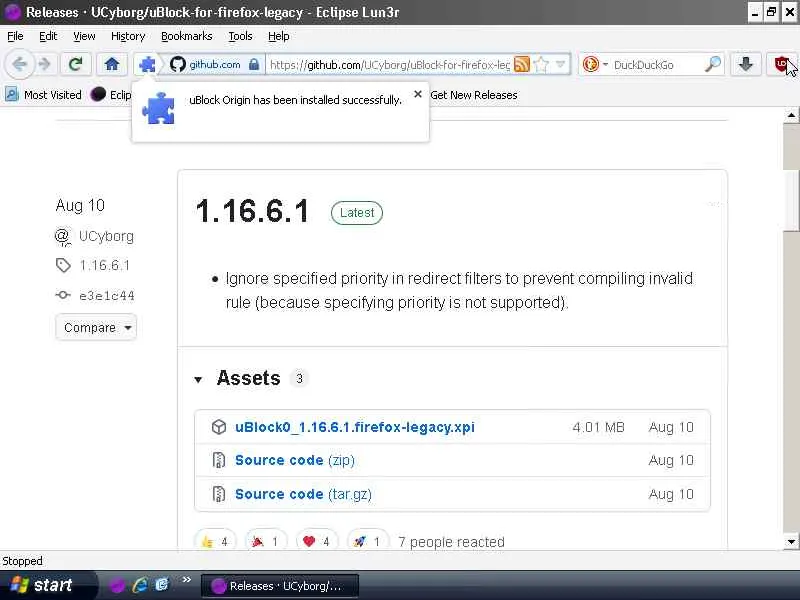800x600 pixels.
Task: Open the Tools menu
Action: [240, 36]
